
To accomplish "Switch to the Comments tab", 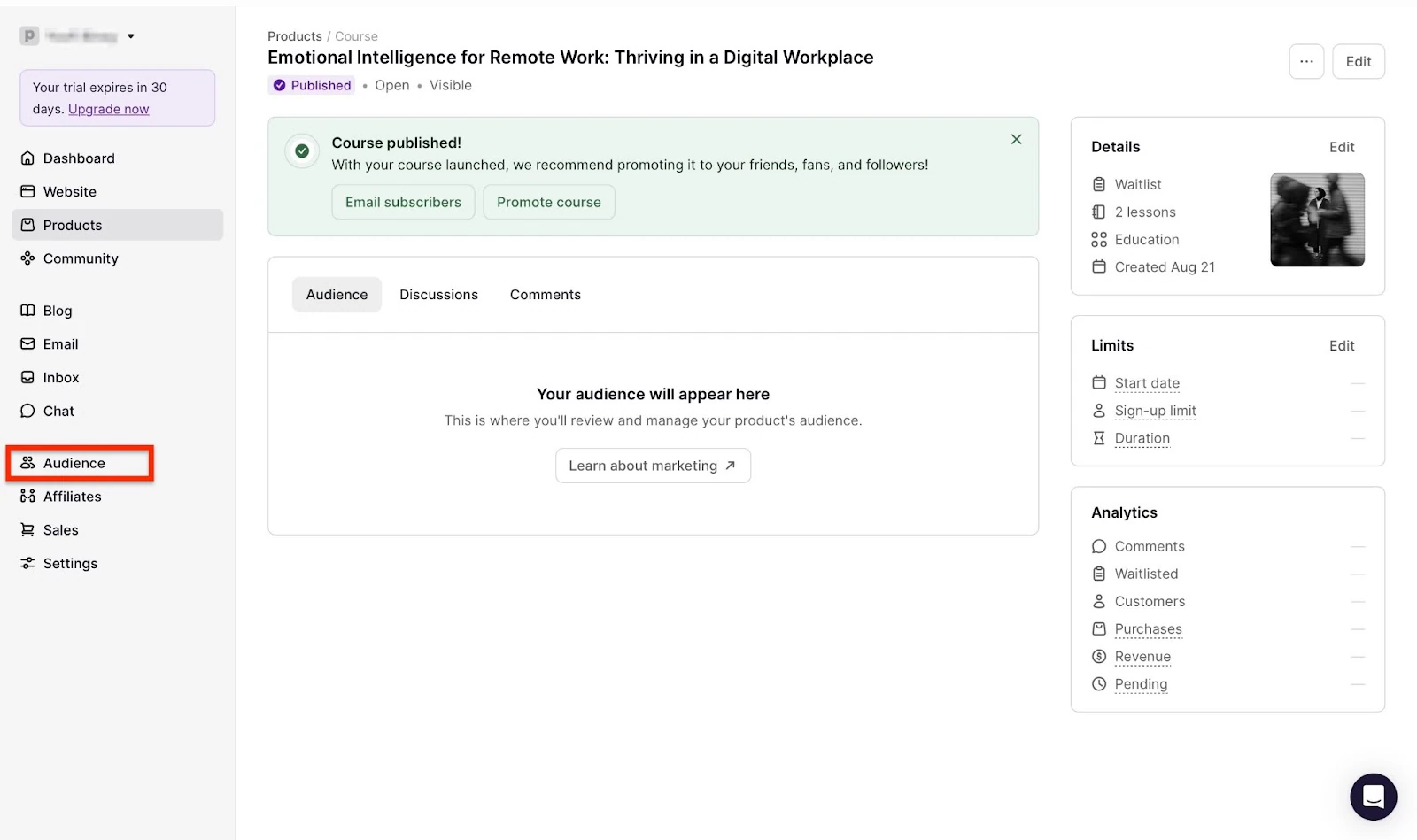I will click(546, 295).
